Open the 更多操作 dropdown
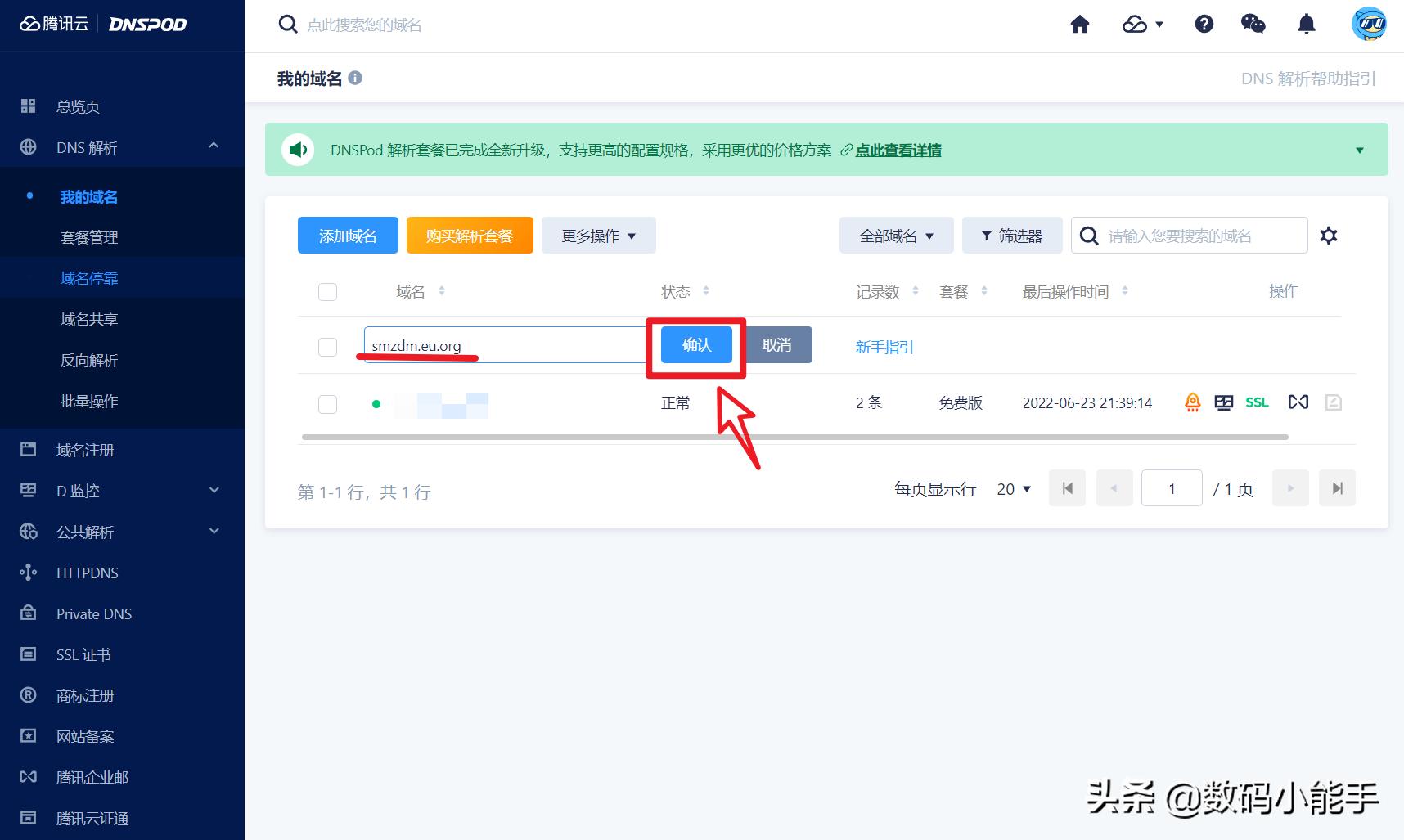The height and width of the screenshot is (840, 1404). pyautogui.click(x=598, y=236)
